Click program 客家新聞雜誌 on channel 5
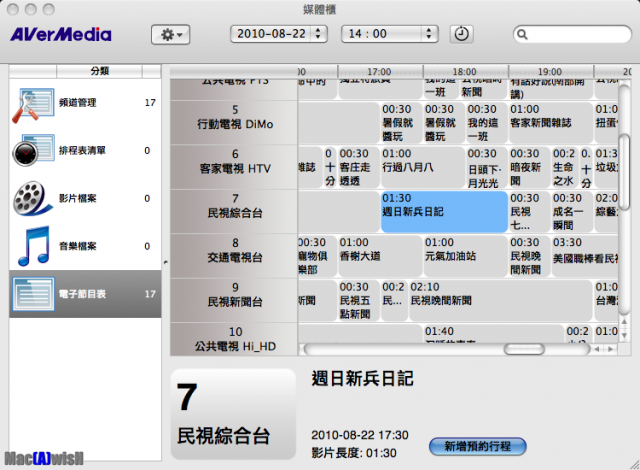The height and width of the screenshot is (470, 640). pyautogui.click(x=551, y=122)
